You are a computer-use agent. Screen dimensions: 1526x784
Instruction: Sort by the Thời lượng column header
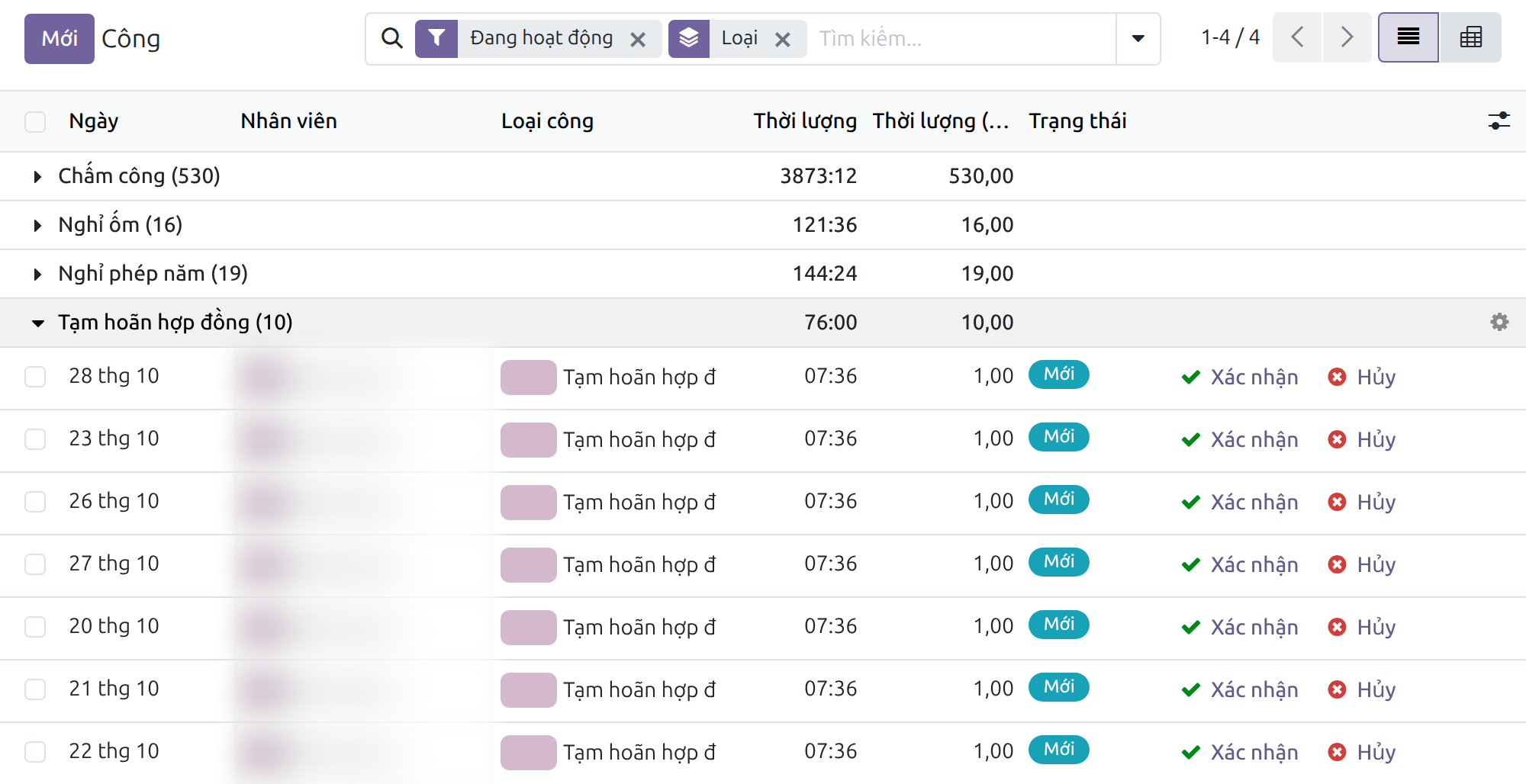click(805, 121)
